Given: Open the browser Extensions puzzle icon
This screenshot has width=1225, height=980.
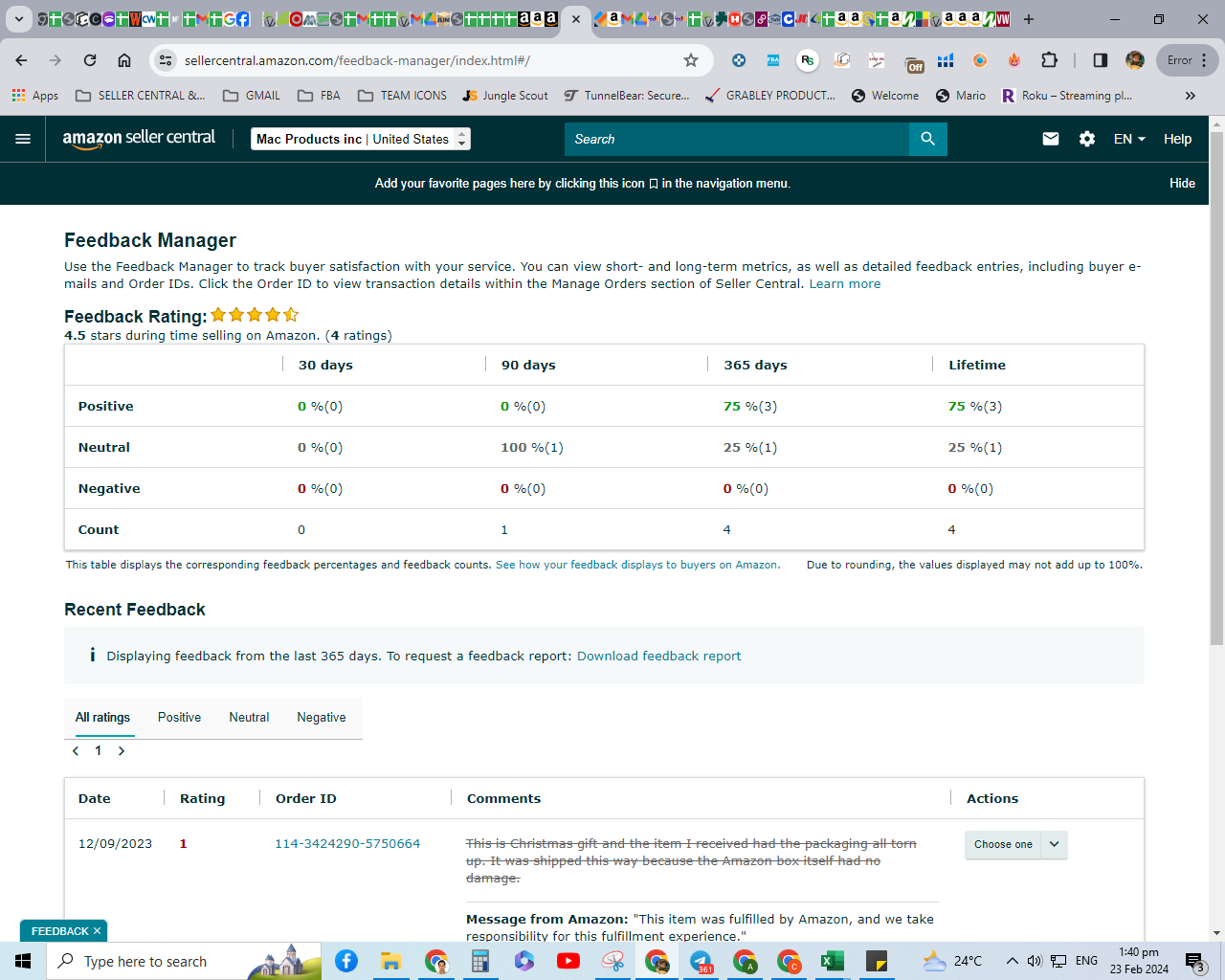Looking at the screenshot, I should click(1049, 60).
